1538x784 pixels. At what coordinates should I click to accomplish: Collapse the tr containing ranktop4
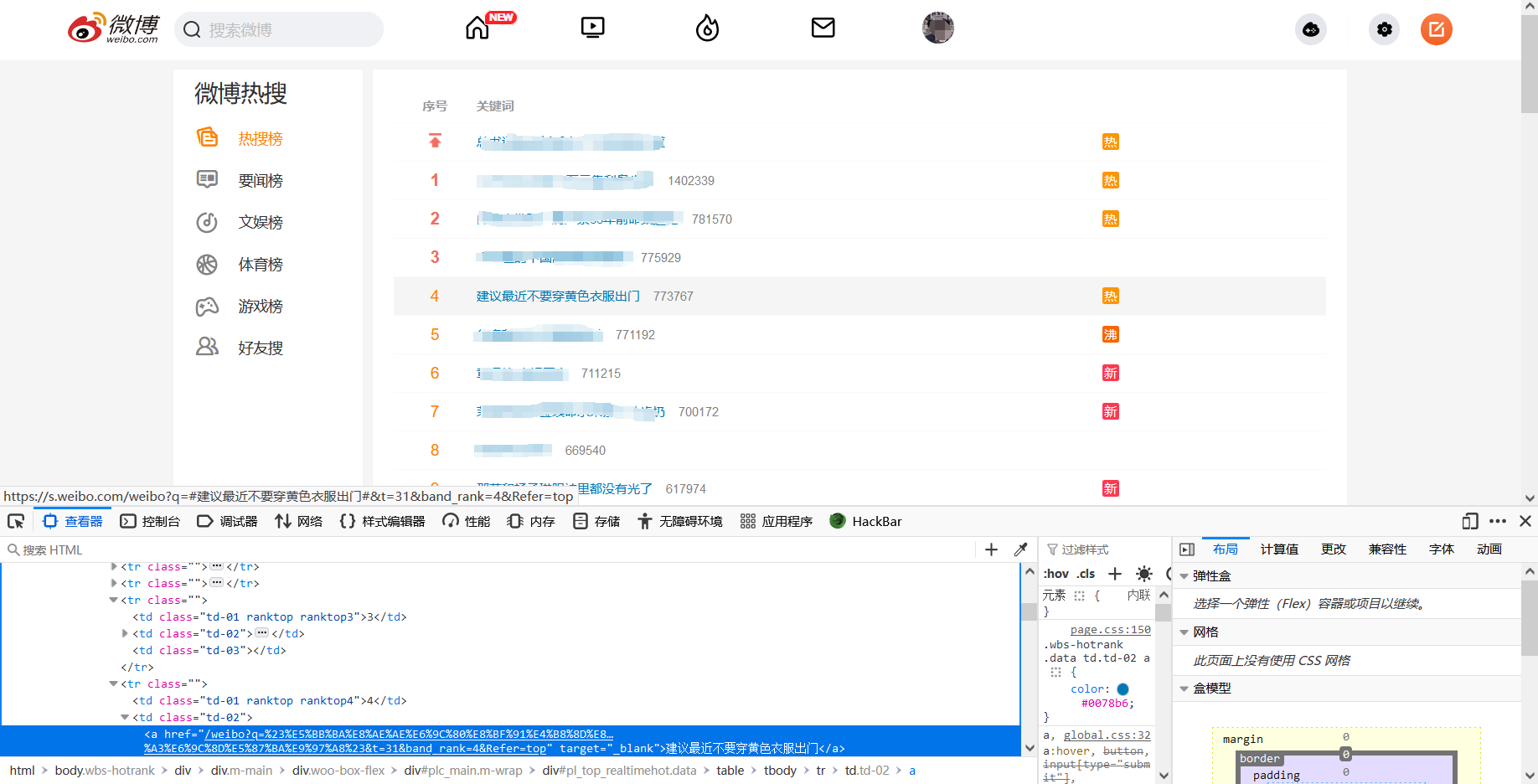(113, 683)
